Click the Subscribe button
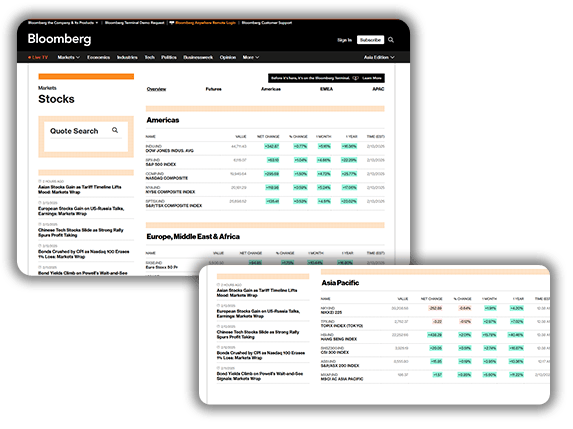This screenshot has height=429, width=573. (x=370, y=40)
